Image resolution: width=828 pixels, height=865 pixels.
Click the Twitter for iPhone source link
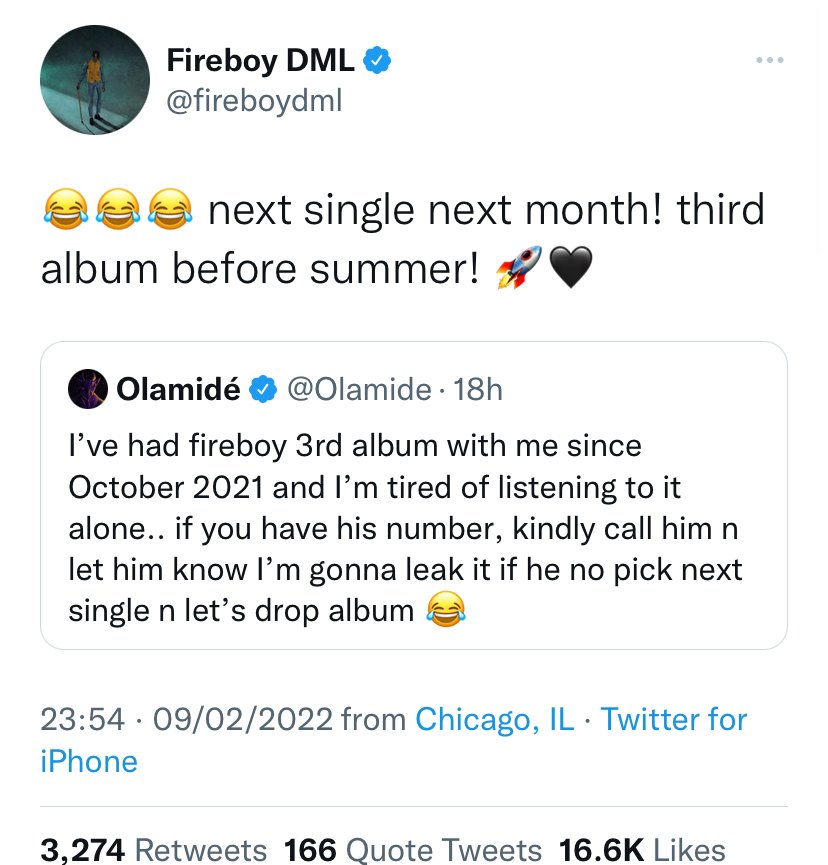[x=673, y=718]
